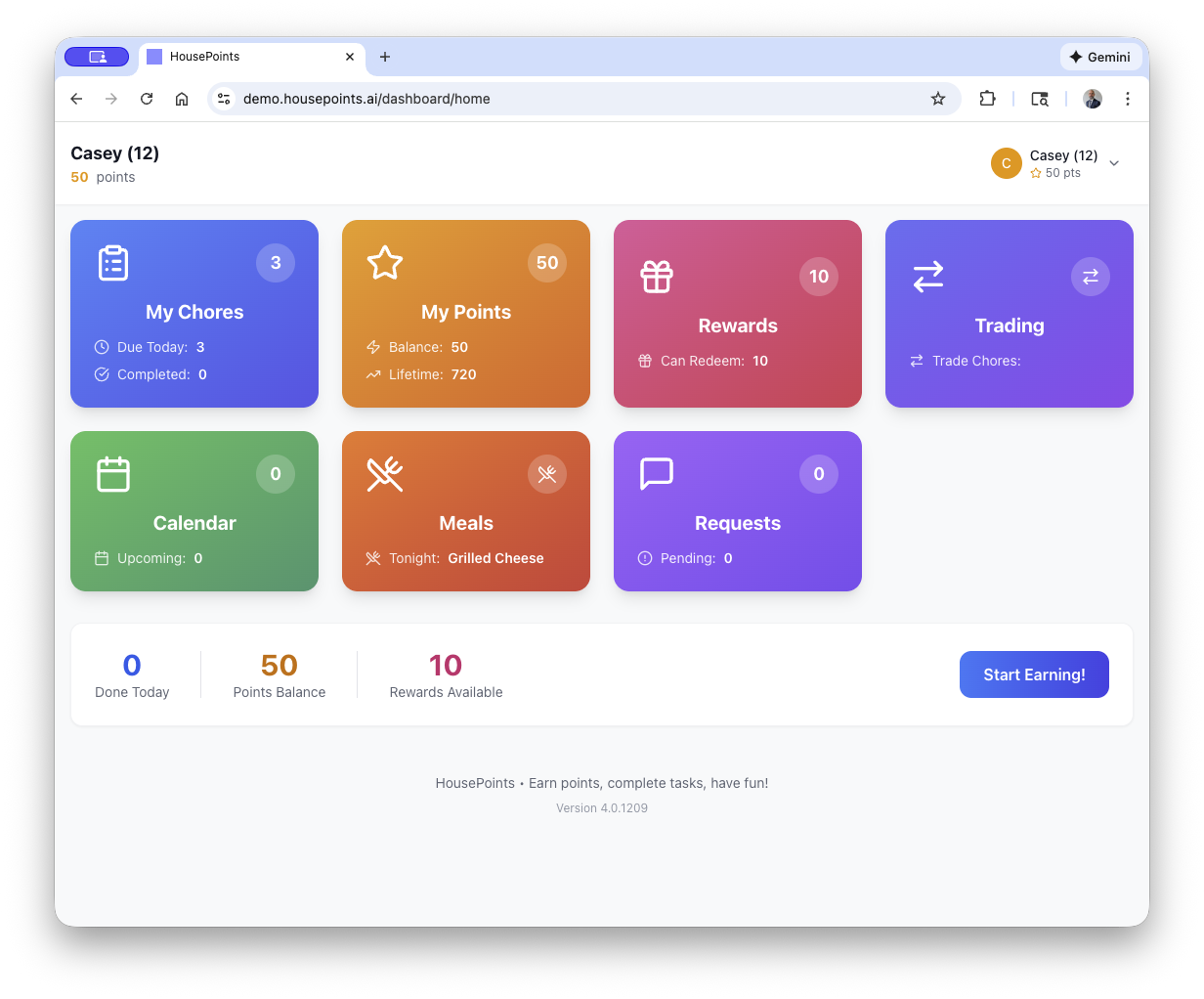Click the small swap icon beside Trade Chores
The height and width of the screenshot is (999, 1204).
pyautogui.click(x=917, y=361)
